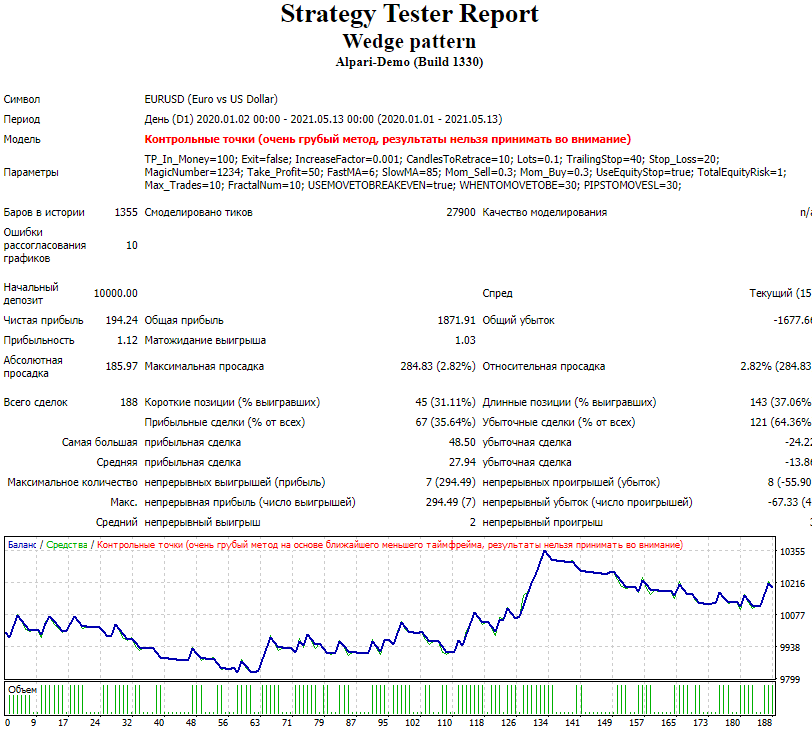The height and width of the screenshot is (733, 812).
Task: Select the red "Контрольные точки" model warning
Action: (388, 139)
